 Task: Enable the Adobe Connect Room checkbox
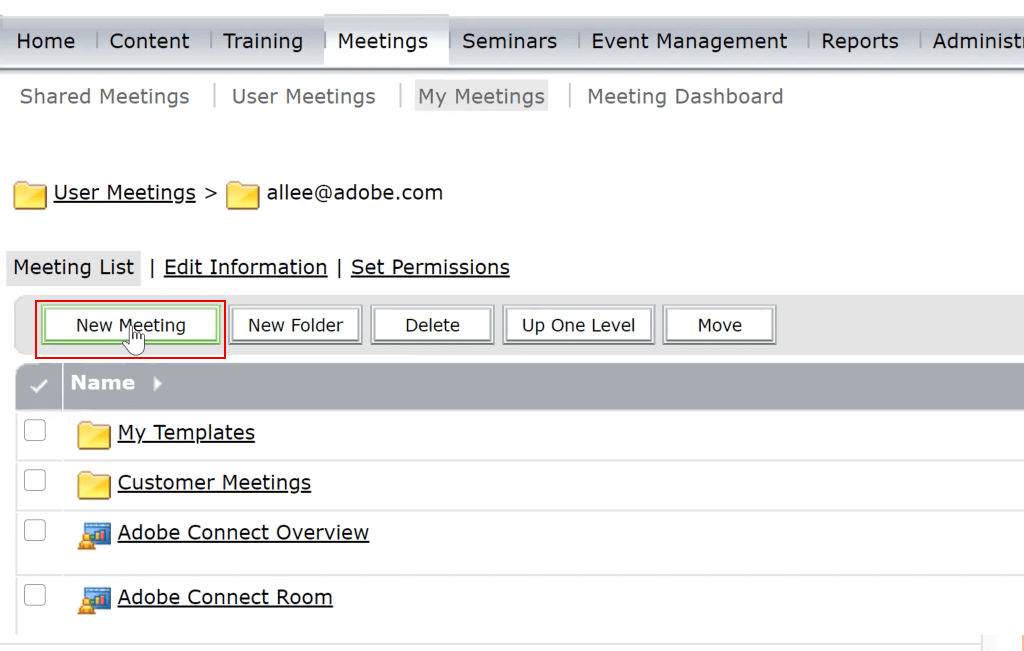tap(35, 595)
